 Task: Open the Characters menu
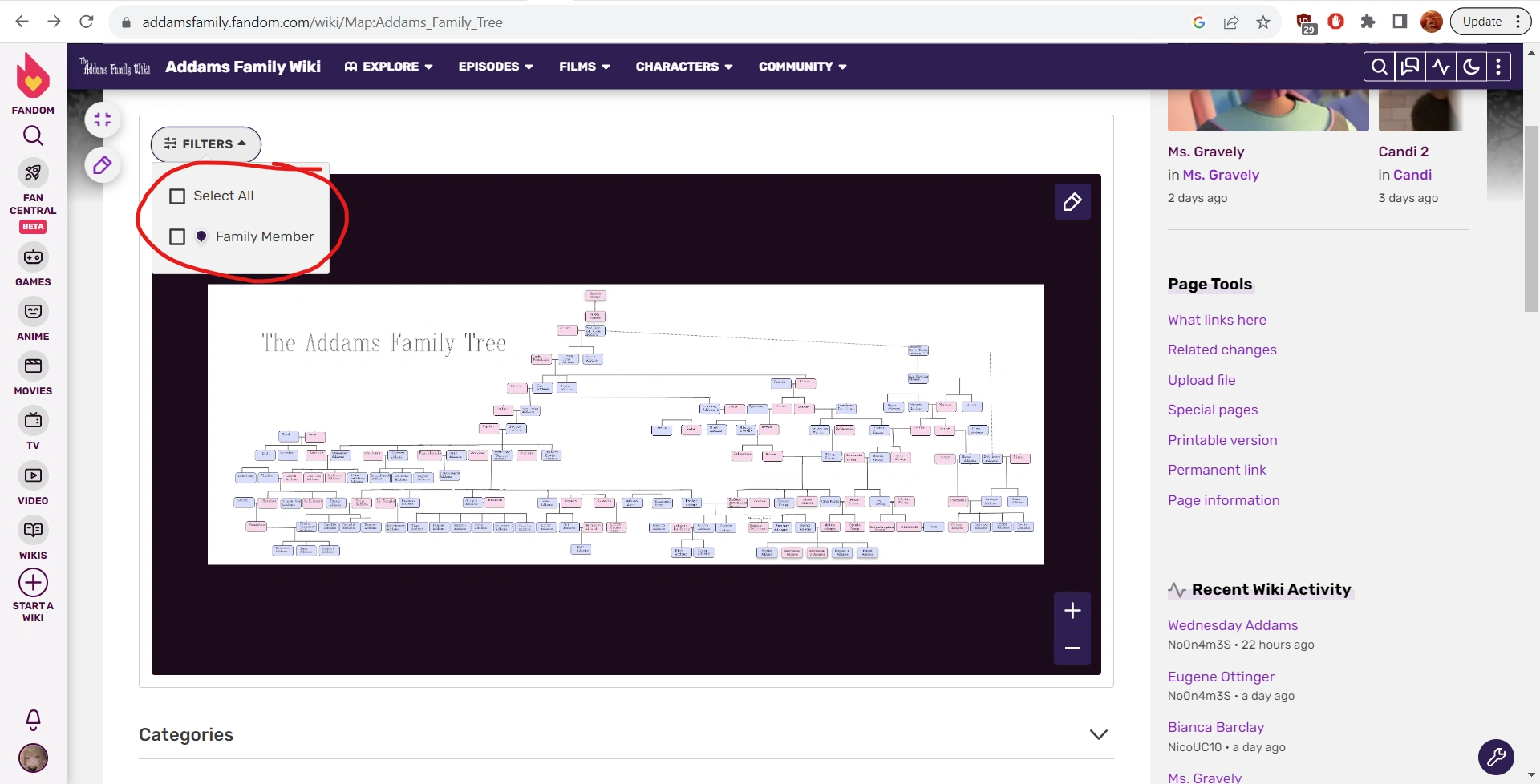(x=684, y=67)
